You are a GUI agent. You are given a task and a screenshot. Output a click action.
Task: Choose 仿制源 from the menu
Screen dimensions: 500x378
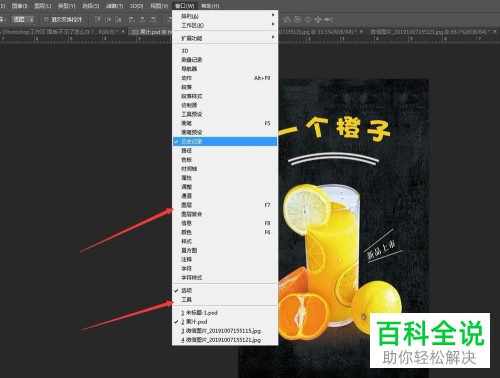[225, 105]
